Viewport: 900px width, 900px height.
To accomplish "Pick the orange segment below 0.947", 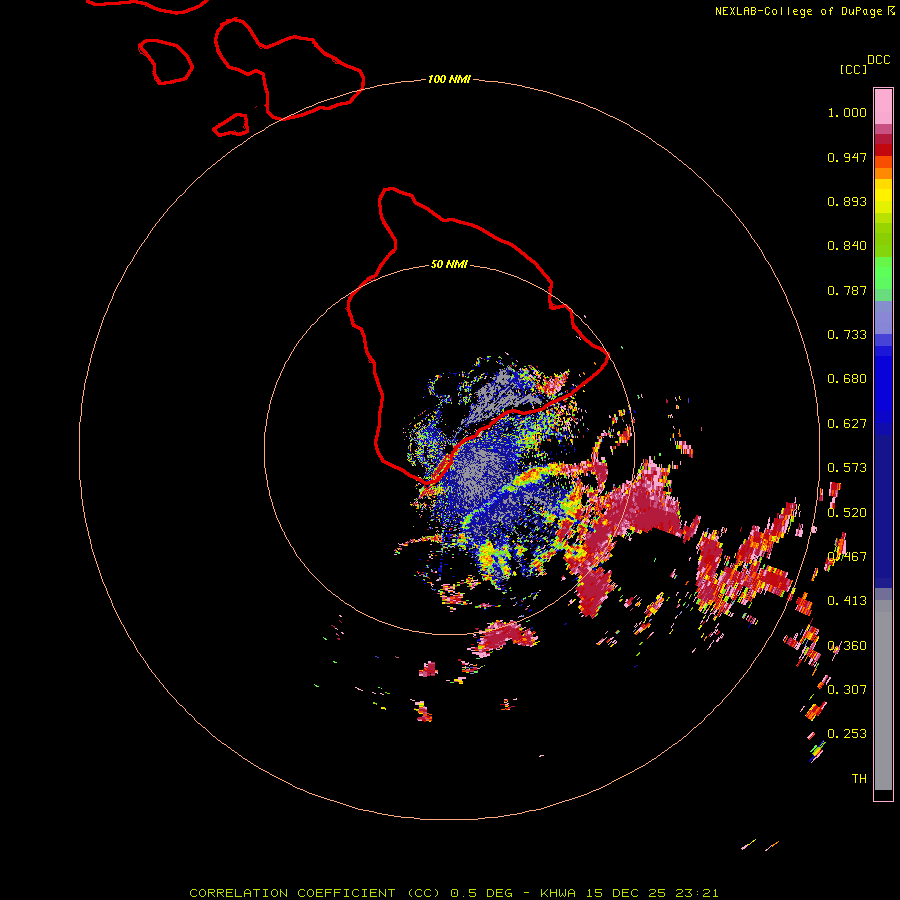I will coord(883,173).
